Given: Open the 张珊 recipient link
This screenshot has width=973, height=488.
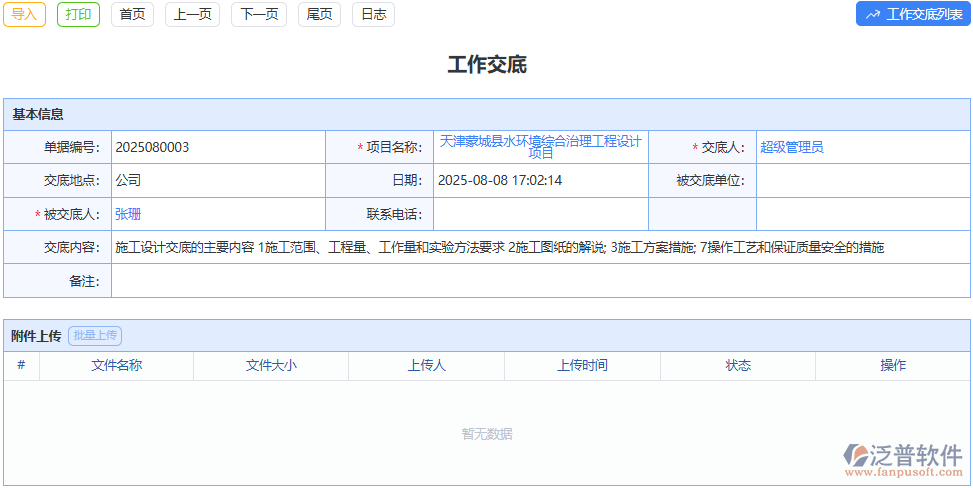Looking at the screenshot, I should click(128, 213).
